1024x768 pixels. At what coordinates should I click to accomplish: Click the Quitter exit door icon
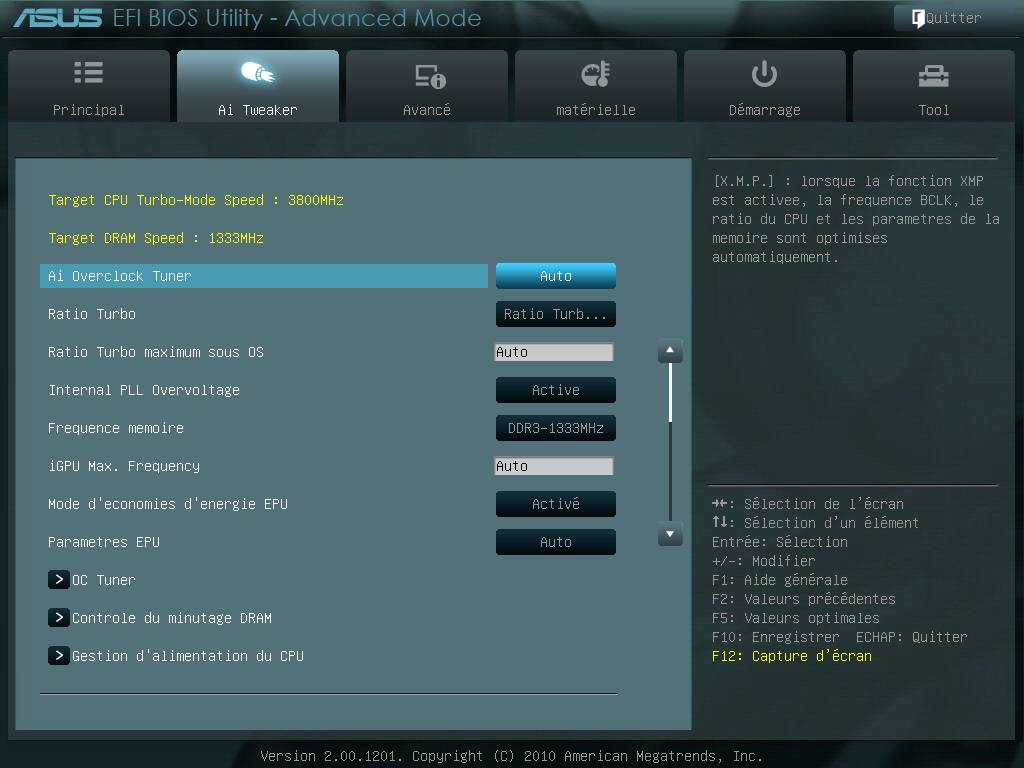click(x=917, y=18)
